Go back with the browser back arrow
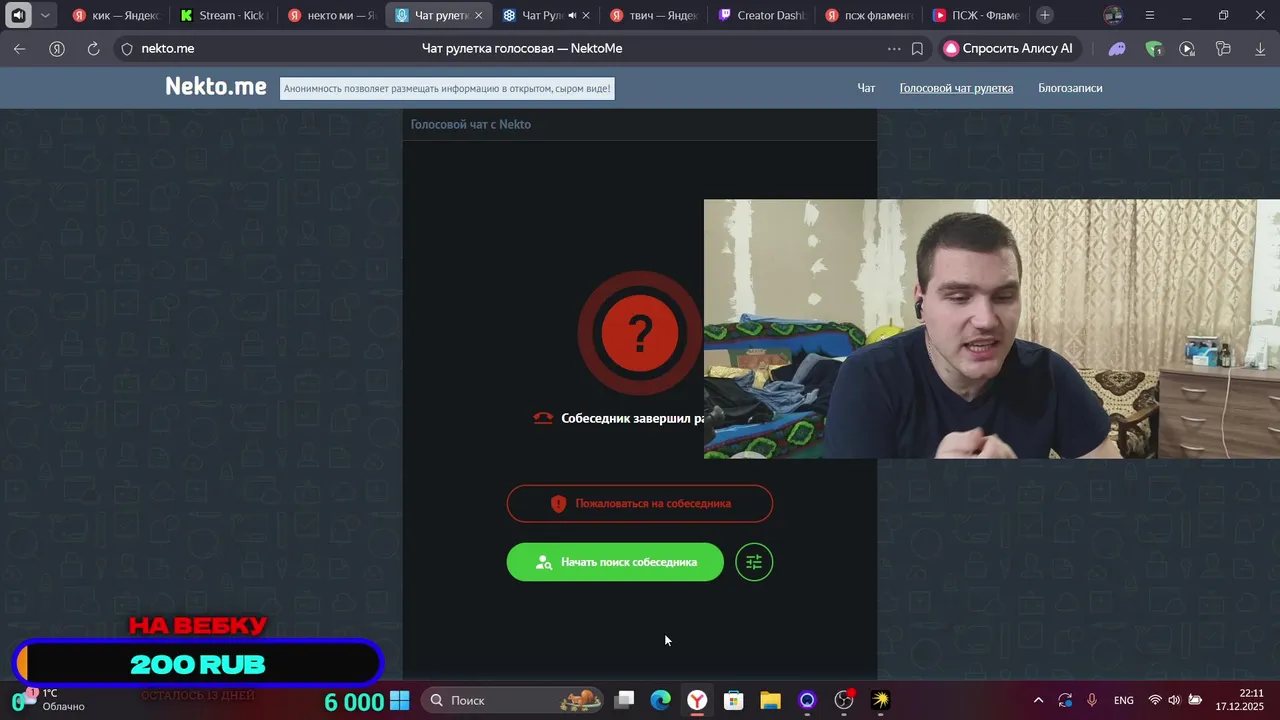Image resolution: width=1280 pixels, height=720 pixels. pos(20,48)
